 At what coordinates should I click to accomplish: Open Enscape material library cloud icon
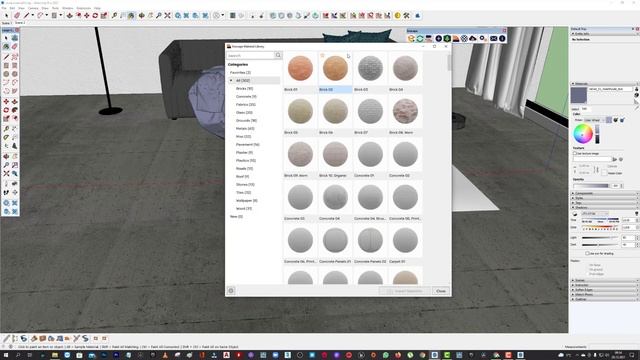pyautogui.click(x=473, y=38)
